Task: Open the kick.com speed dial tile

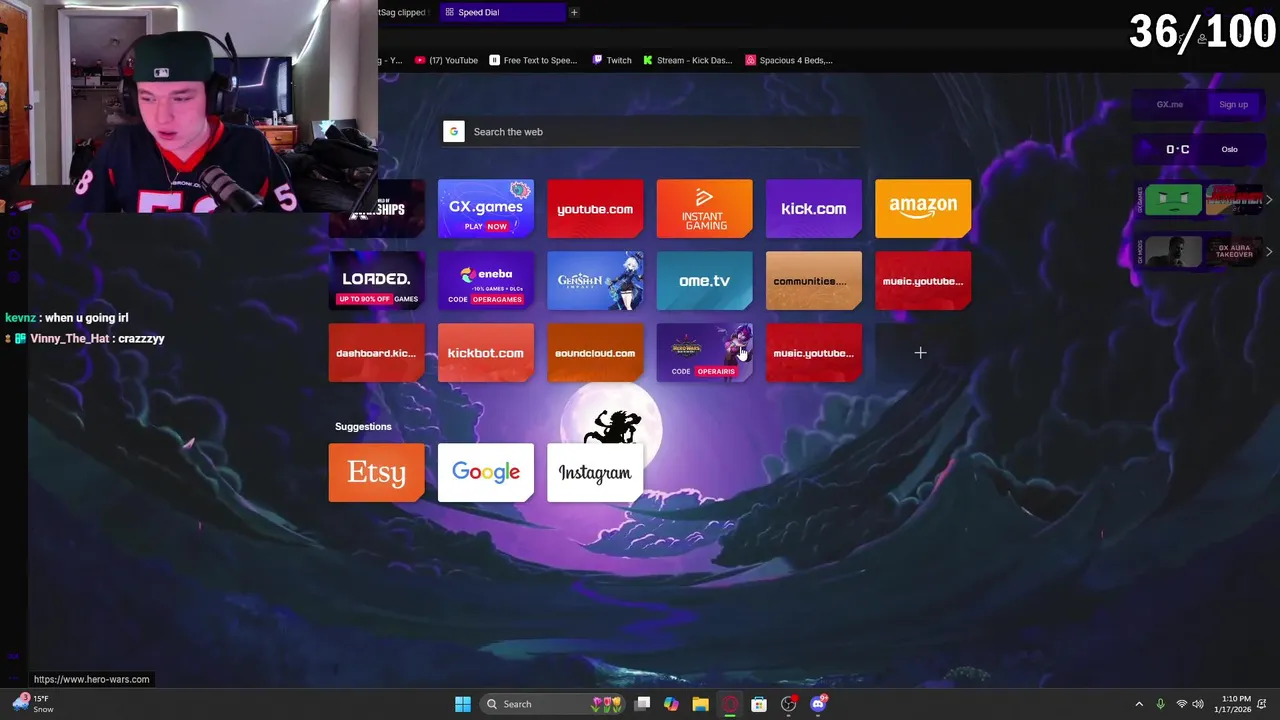Action: point(813,208)
